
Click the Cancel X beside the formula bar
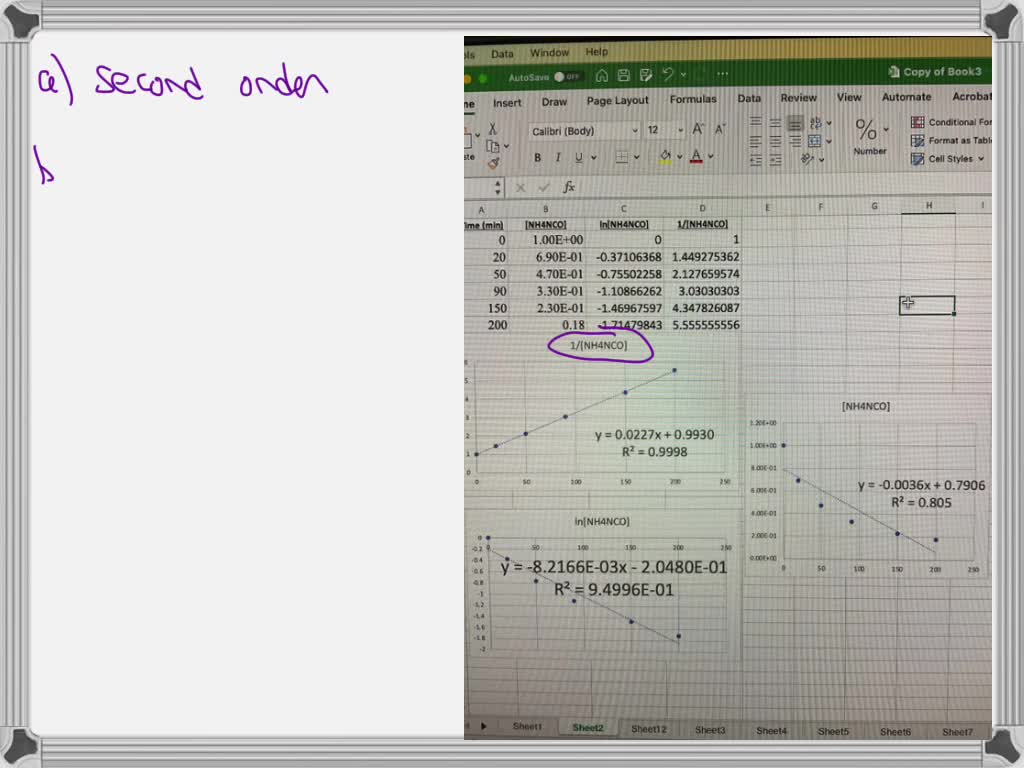pyautogui.click(x=520, y=187)
